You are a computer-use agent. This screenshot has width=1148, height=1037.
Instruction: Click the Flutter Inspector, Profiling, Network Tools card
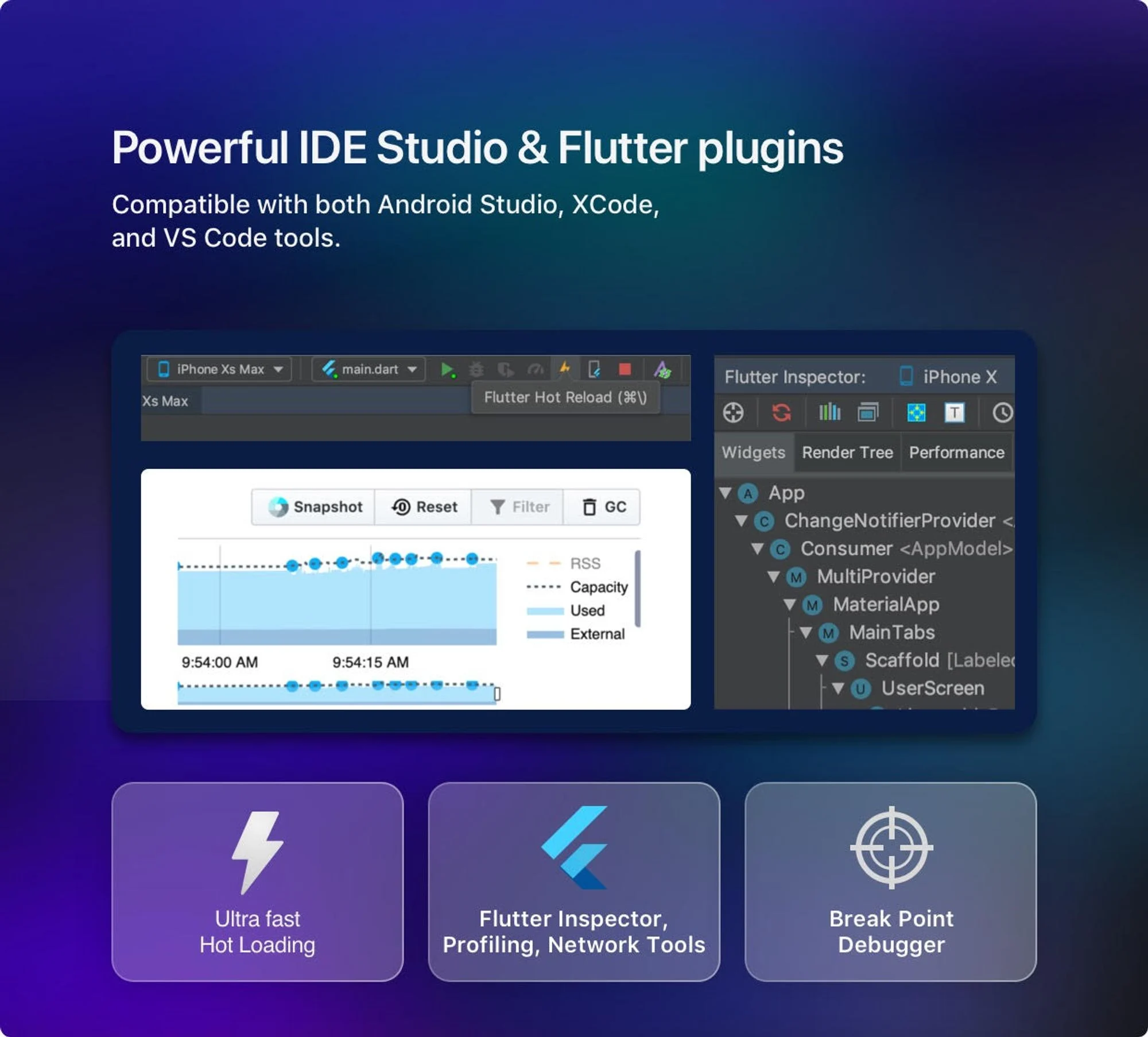(574, 882)
